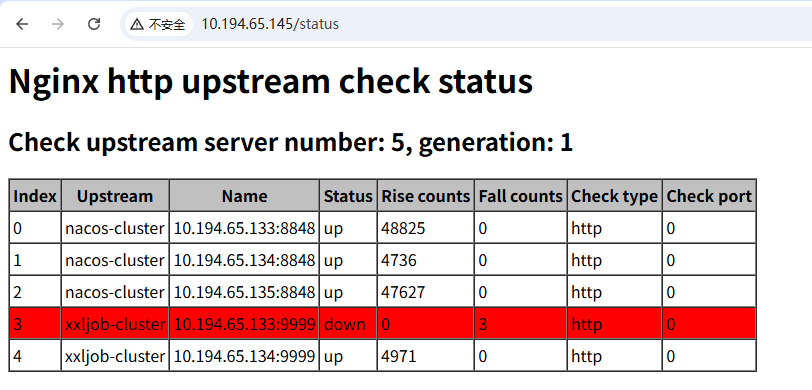This screenshot has width=812, height=390.
Task: Select server name 10.194.65.134:8848
Action: (x=244, y=260)
